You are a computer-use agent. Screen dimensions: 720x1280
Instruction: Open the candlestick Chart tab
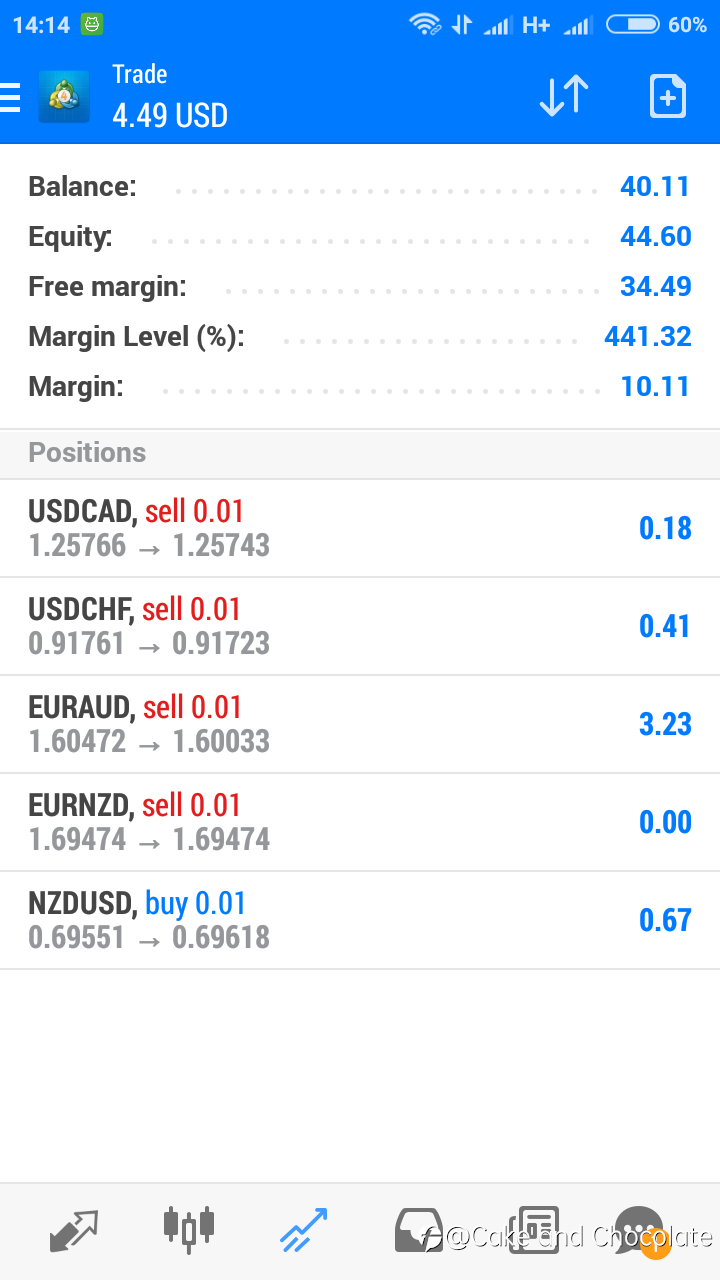coord(188,1228)
